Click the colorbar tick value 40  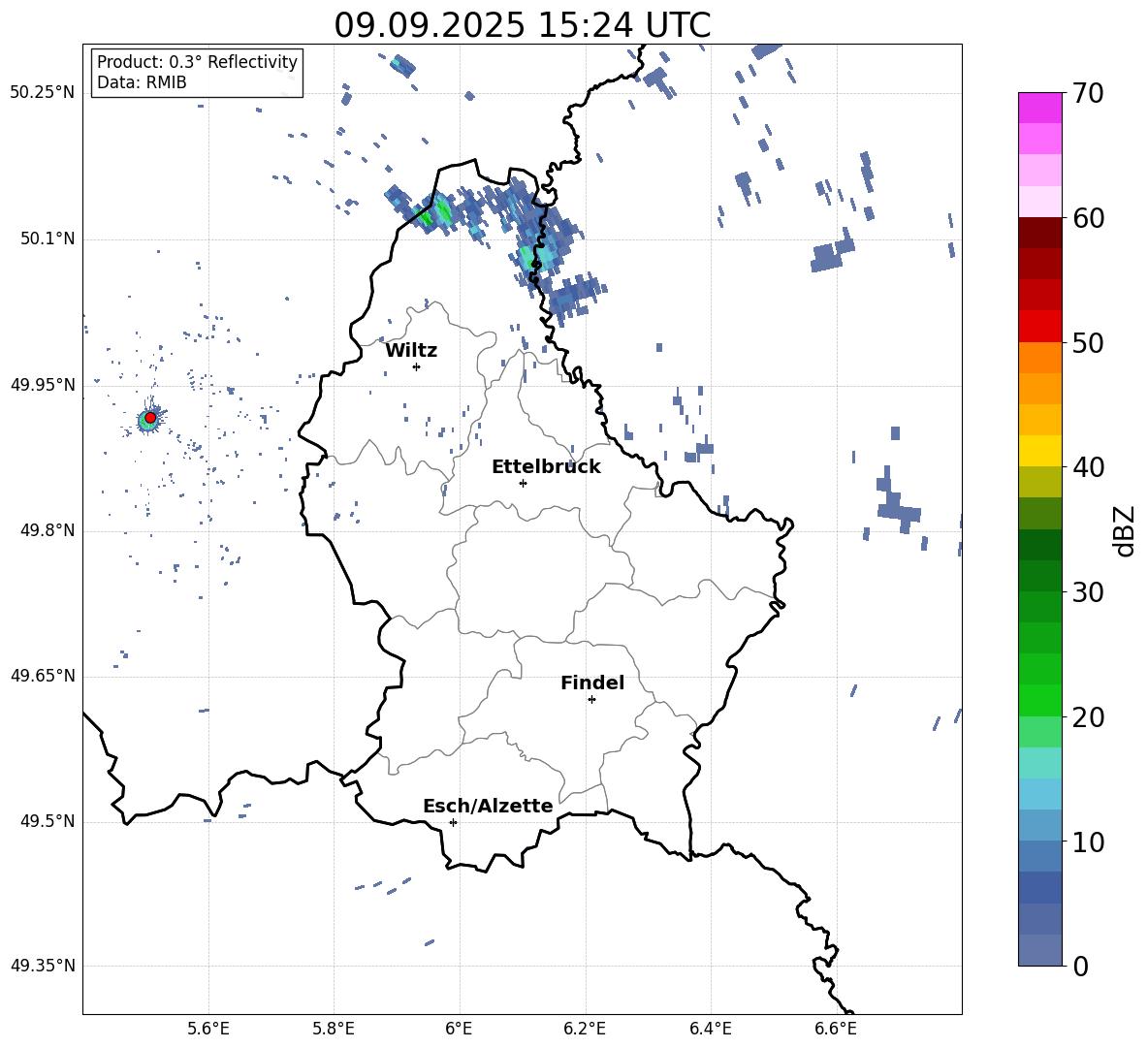coord(1088,467)
